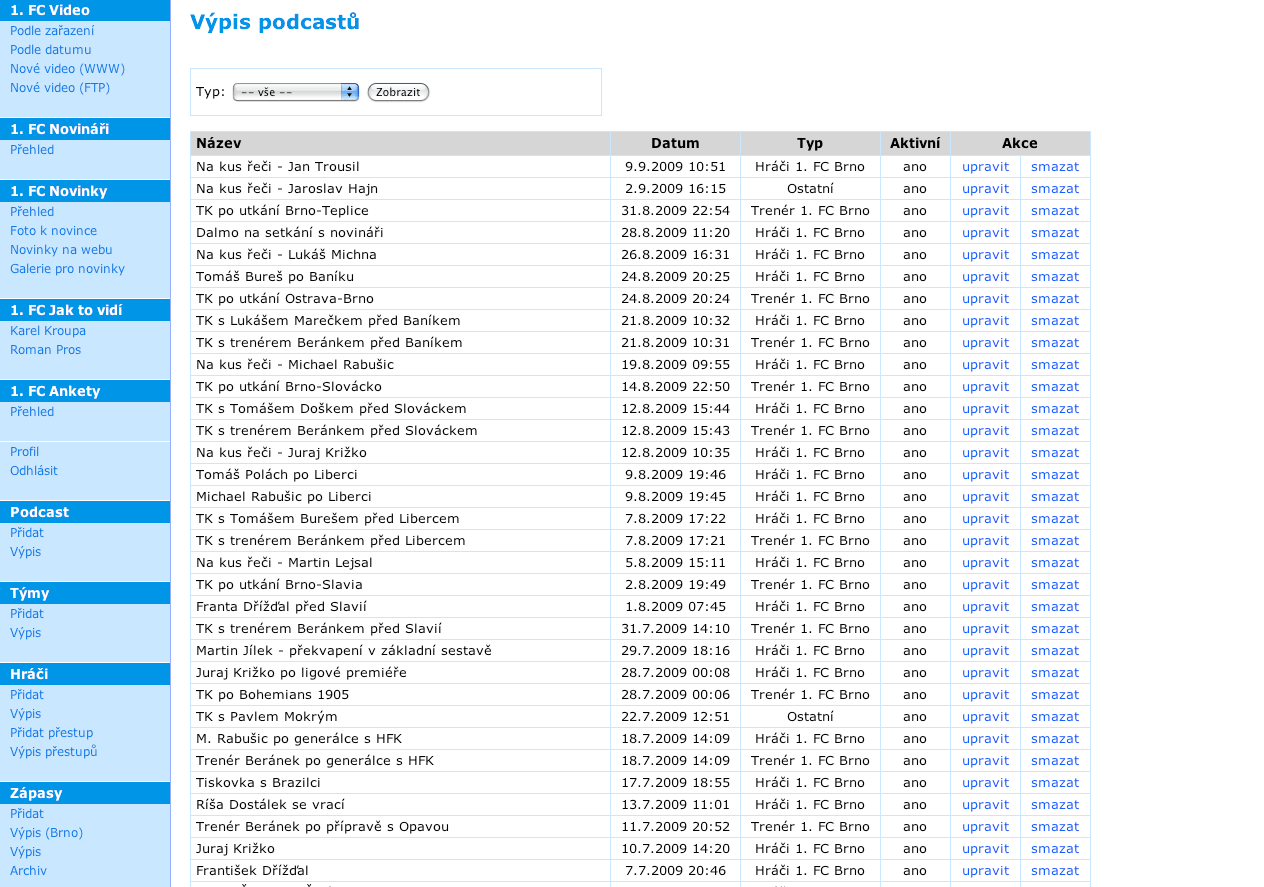Open Výpis přestupů
The image size is (1264, 887).
pos(53,752)
